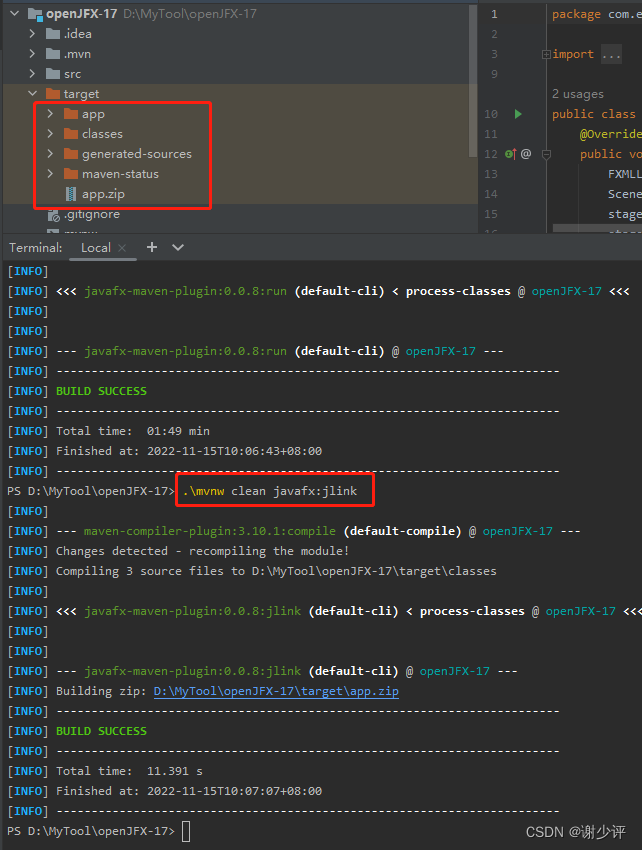Close the Local terminal tab
The width and height of the screenshot is (642, 850).
pyautogui.click(x=122, y=248)
